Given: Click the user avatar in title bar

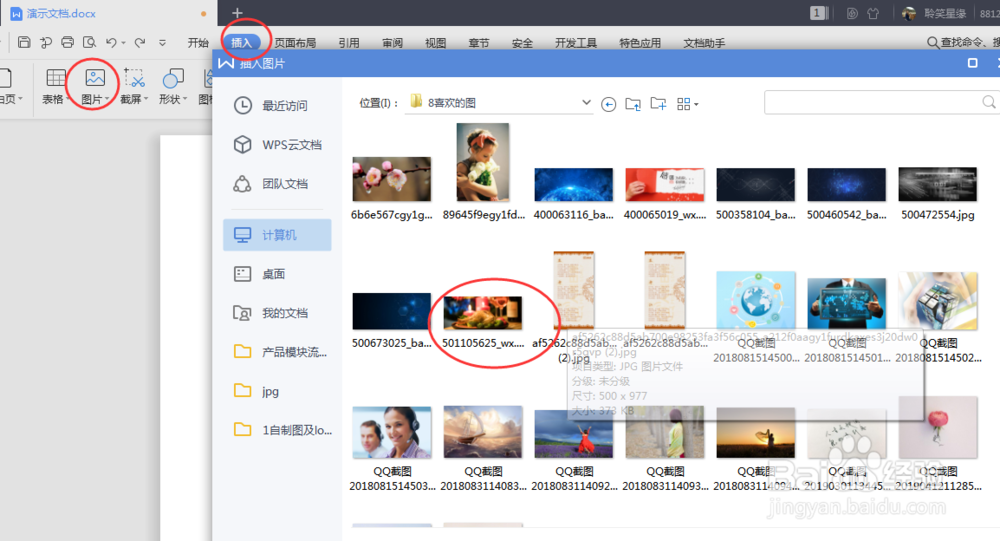Looking at the screenshot, I should click(x=909, y=13).
